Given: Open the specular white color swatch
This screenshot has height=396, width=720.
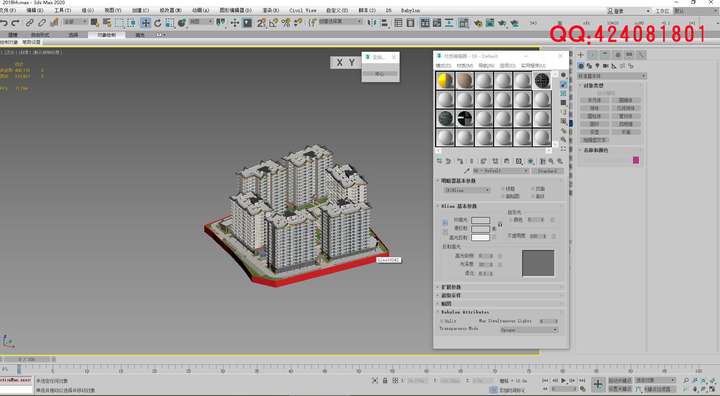Looking at the screenshot, I should click(480, 238).
